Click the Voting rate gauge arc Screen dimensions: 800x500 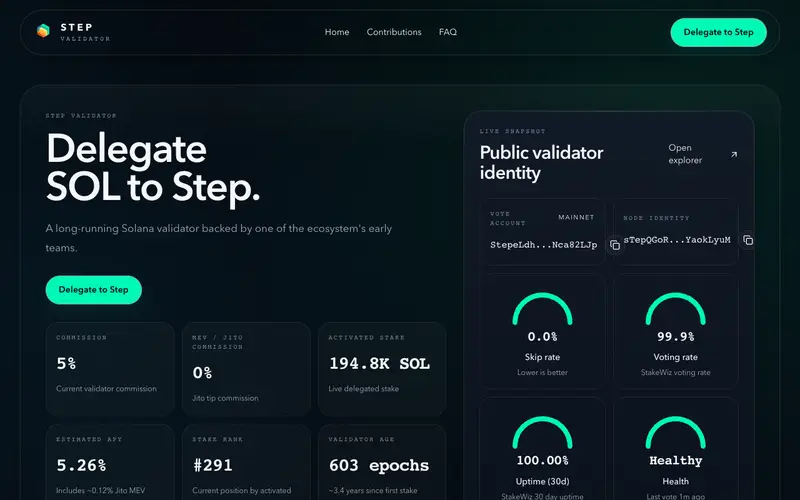[676, 309]
